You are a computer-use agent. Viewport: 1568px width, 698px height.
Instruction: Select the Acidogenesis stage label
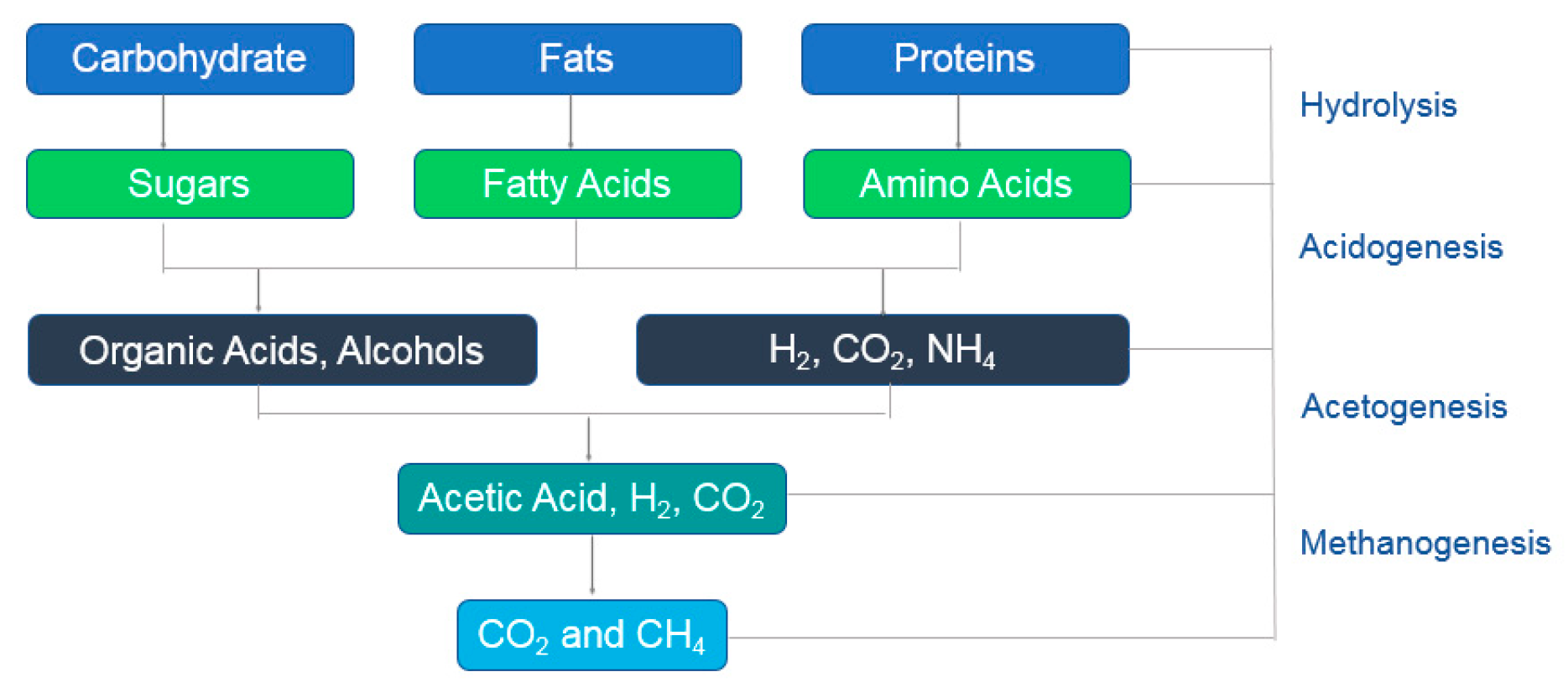coord(1400,247)
